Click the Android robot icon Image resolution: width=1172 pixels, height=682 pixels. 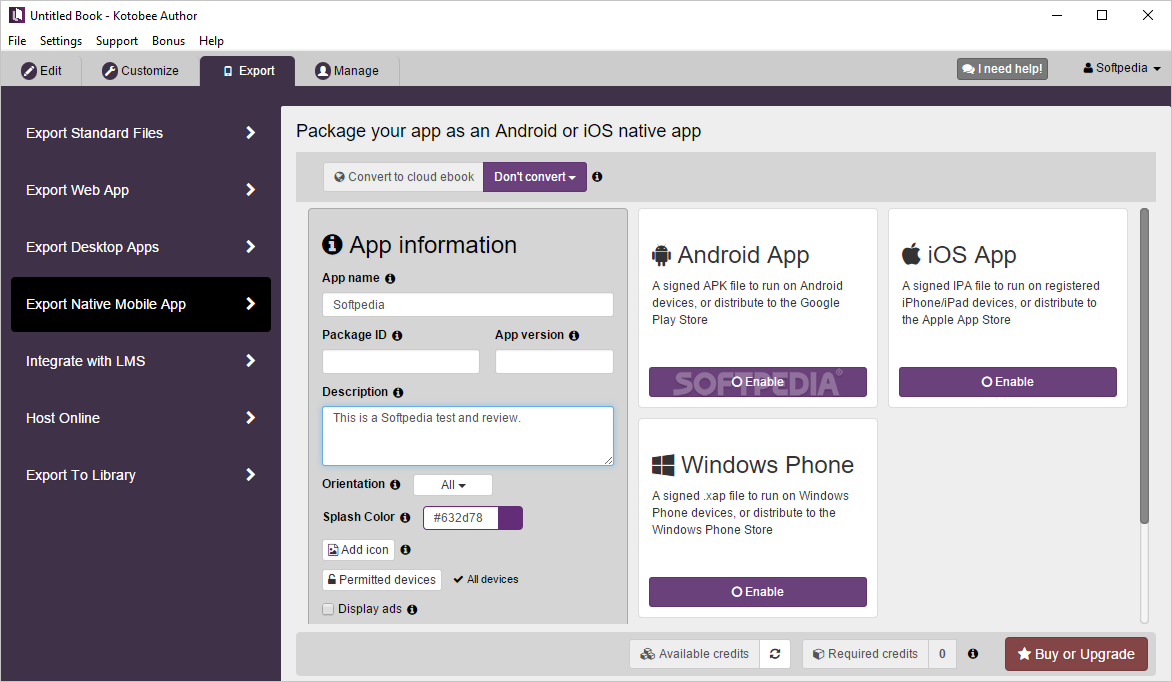[661, 256]
